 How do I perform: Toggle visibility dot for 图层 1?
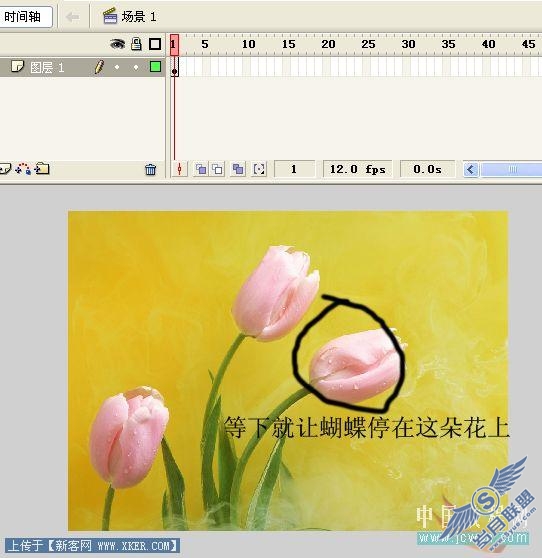[117, 67]
